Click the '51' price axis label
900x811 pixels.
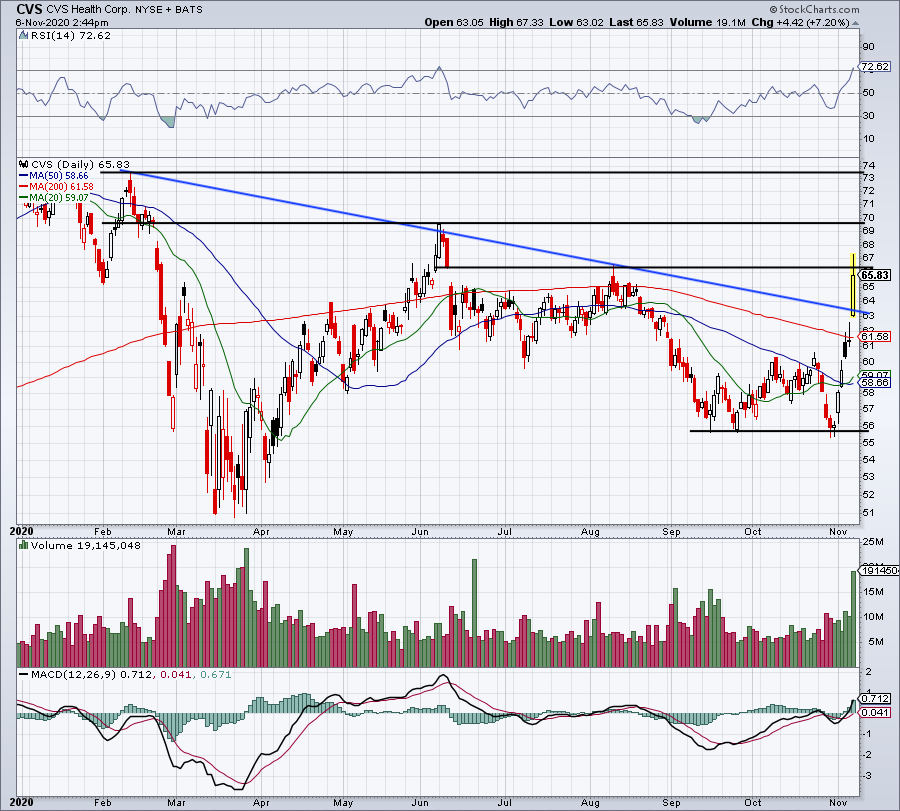(x=868, y=513)
